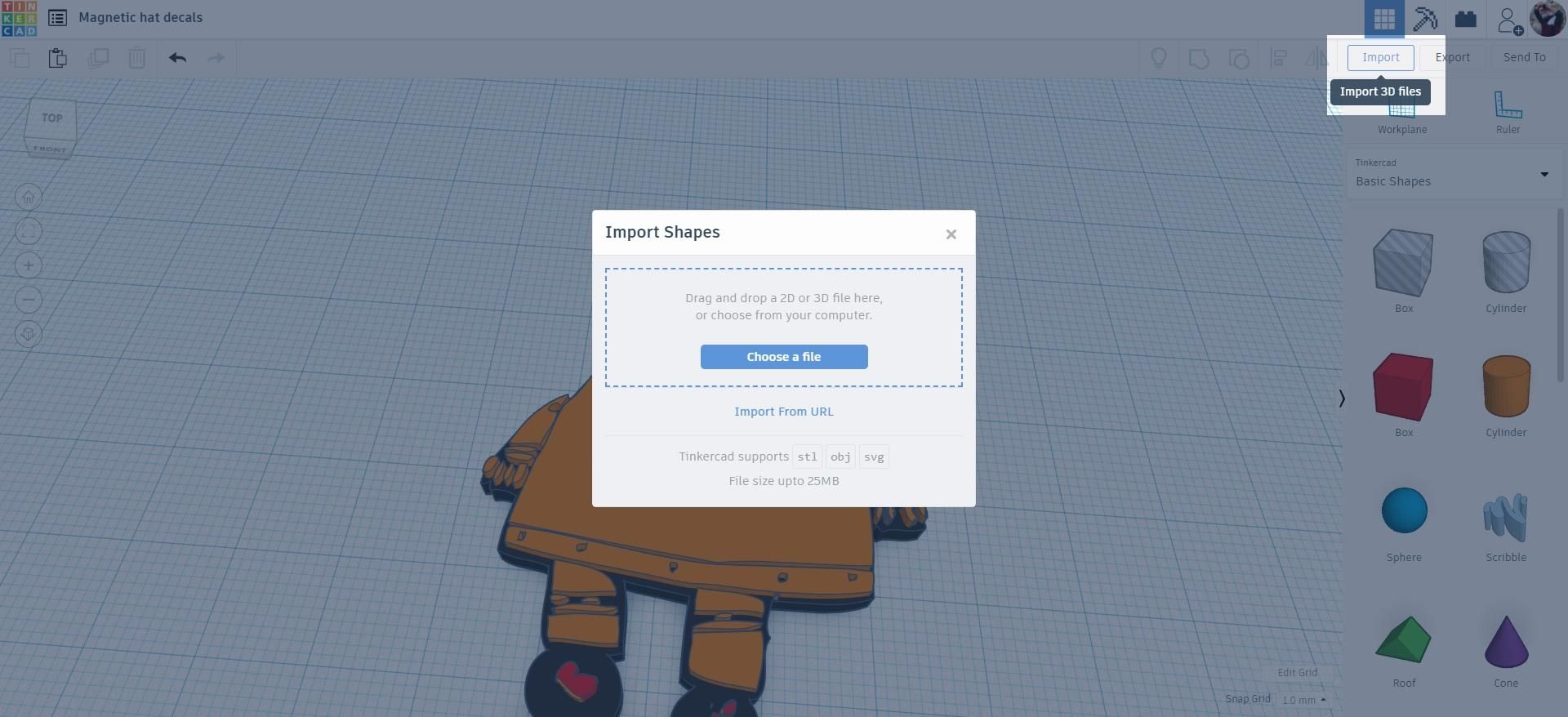Click the Fit all in view icon
The image size is (1568, 717).
tap(29, 232)
